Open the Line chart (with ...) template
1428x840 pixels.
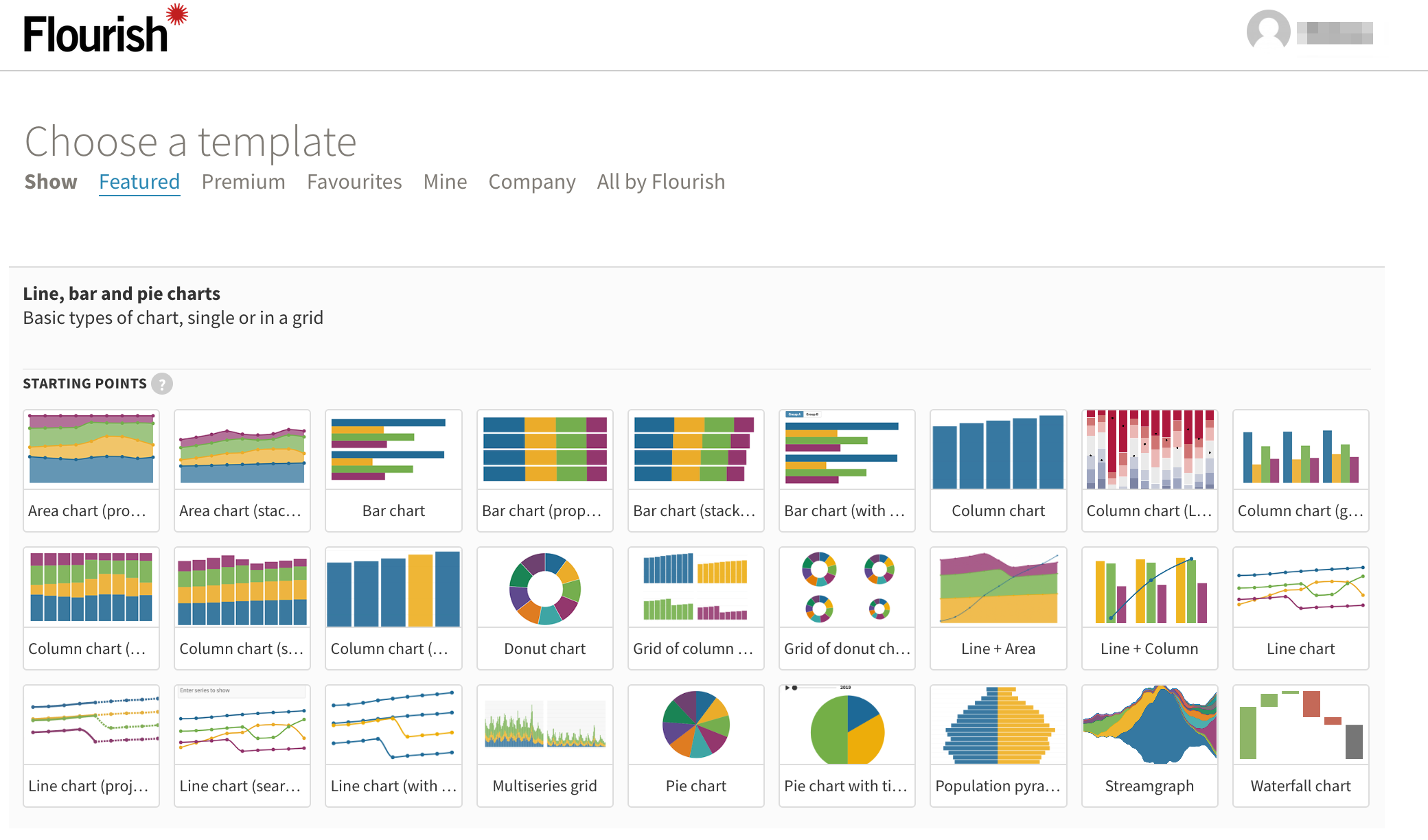point(393,746)
